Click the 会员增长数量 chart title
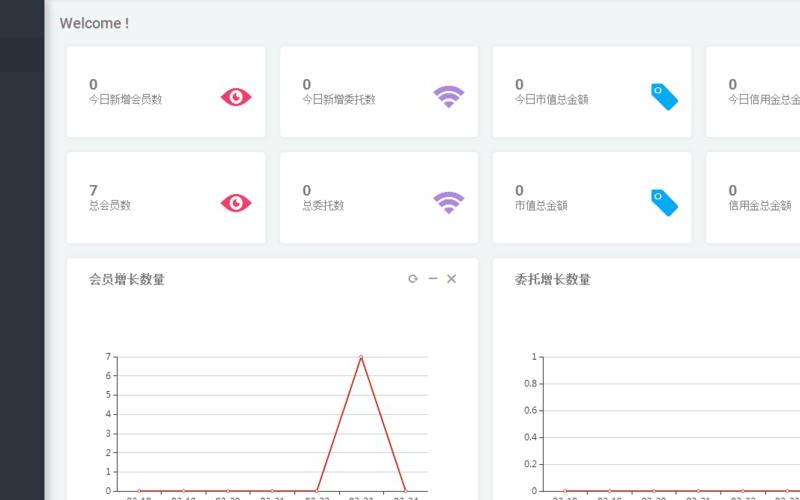The image size is (800, 500). pyautogui.click(x=127, y=279)
